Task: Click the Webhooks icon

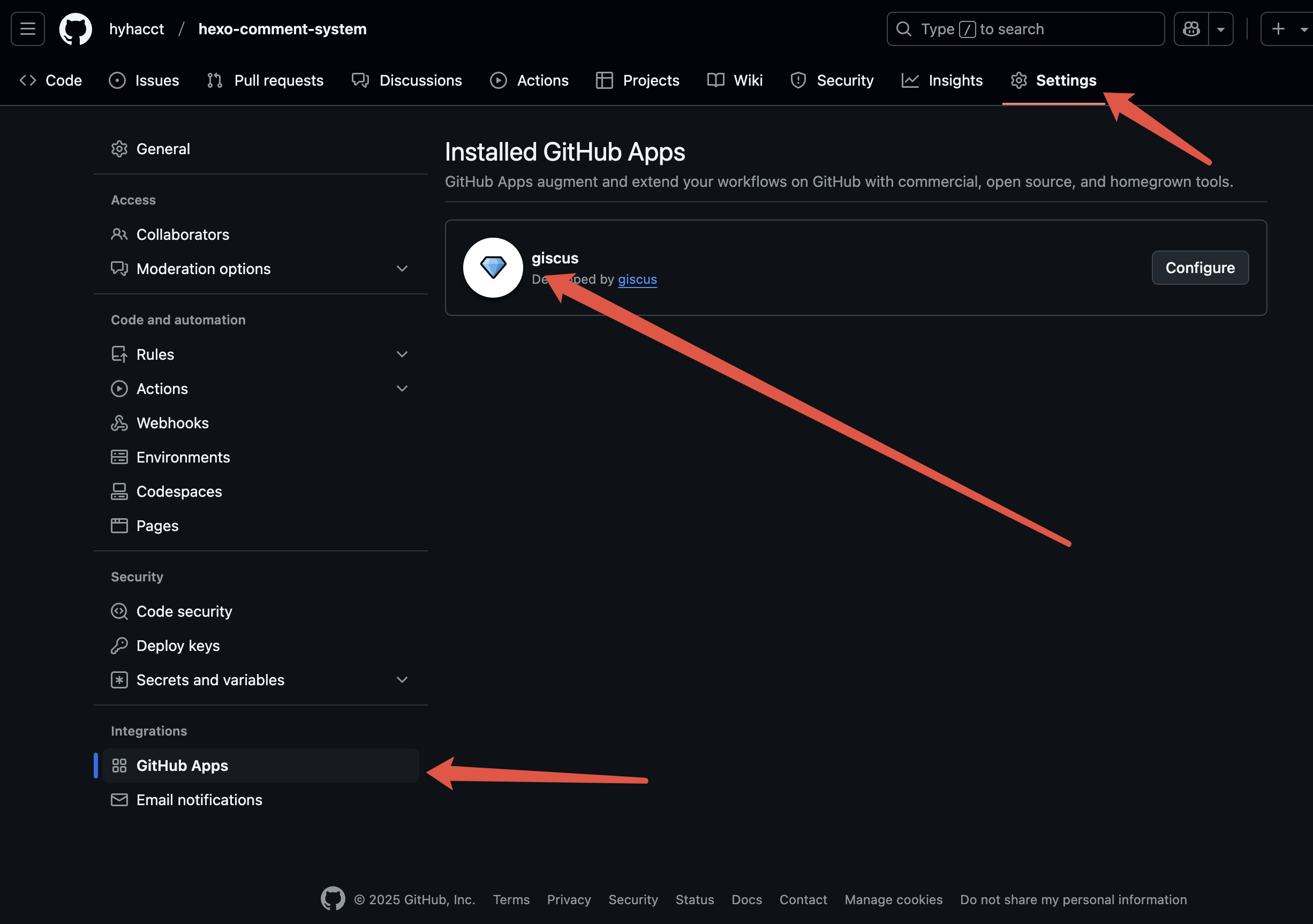Action: [x=119, y=423]
